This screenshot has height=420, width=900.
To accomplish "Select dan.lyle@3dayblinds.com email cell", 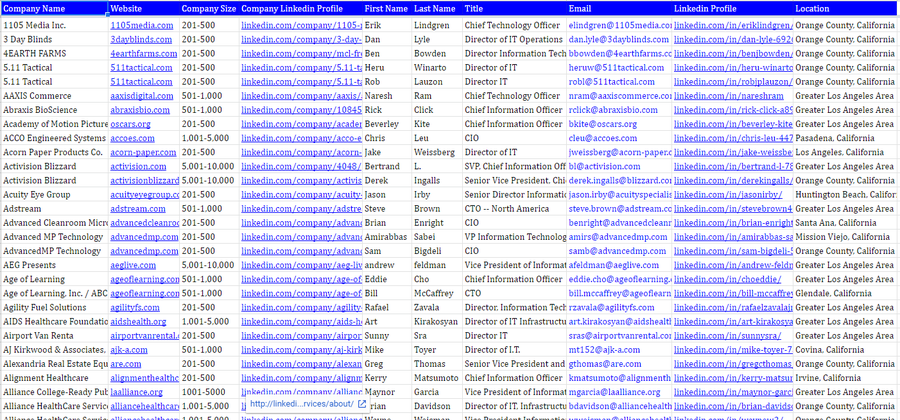I will (619, 40).
